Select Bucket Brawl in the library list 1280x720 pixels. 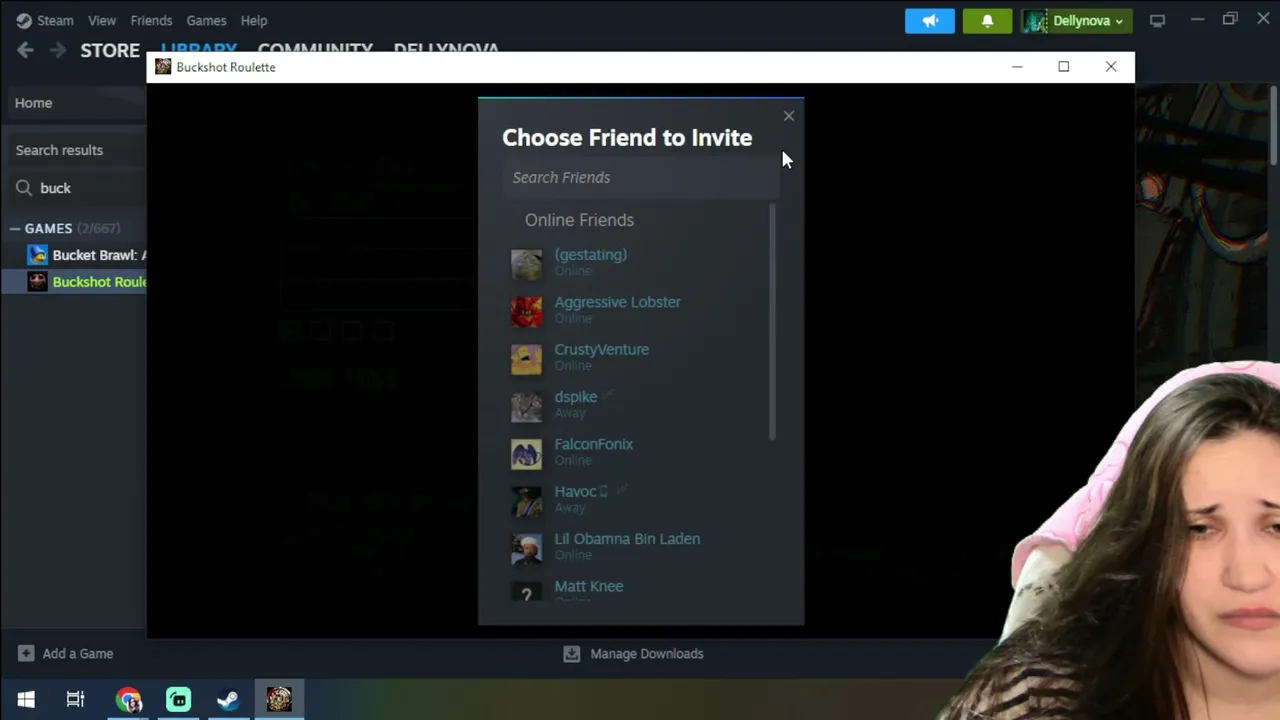(x=87, y=255)
